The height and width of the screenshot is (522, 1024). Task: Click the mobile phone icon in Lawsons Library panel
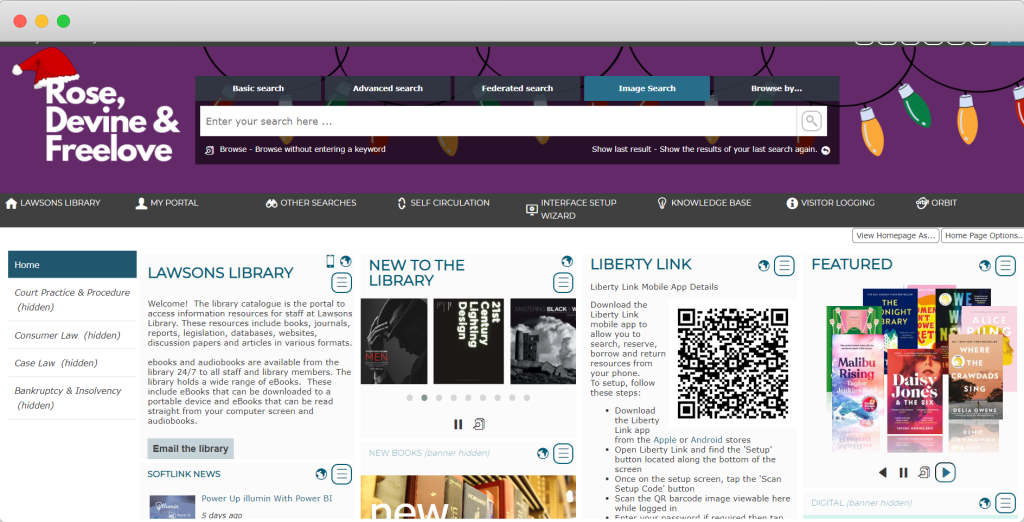click(x=330, y=261)
